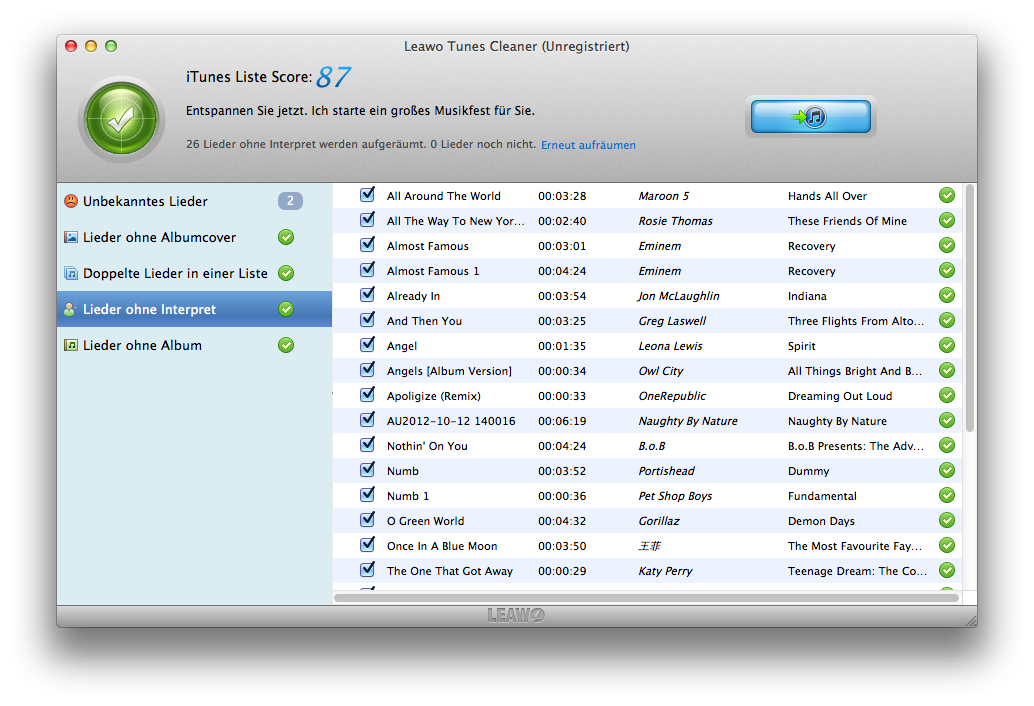Click the album cover icon in the sidebar
Image resolution: width=1034 pixels, height=706 pixels.
tap(71, 237)
